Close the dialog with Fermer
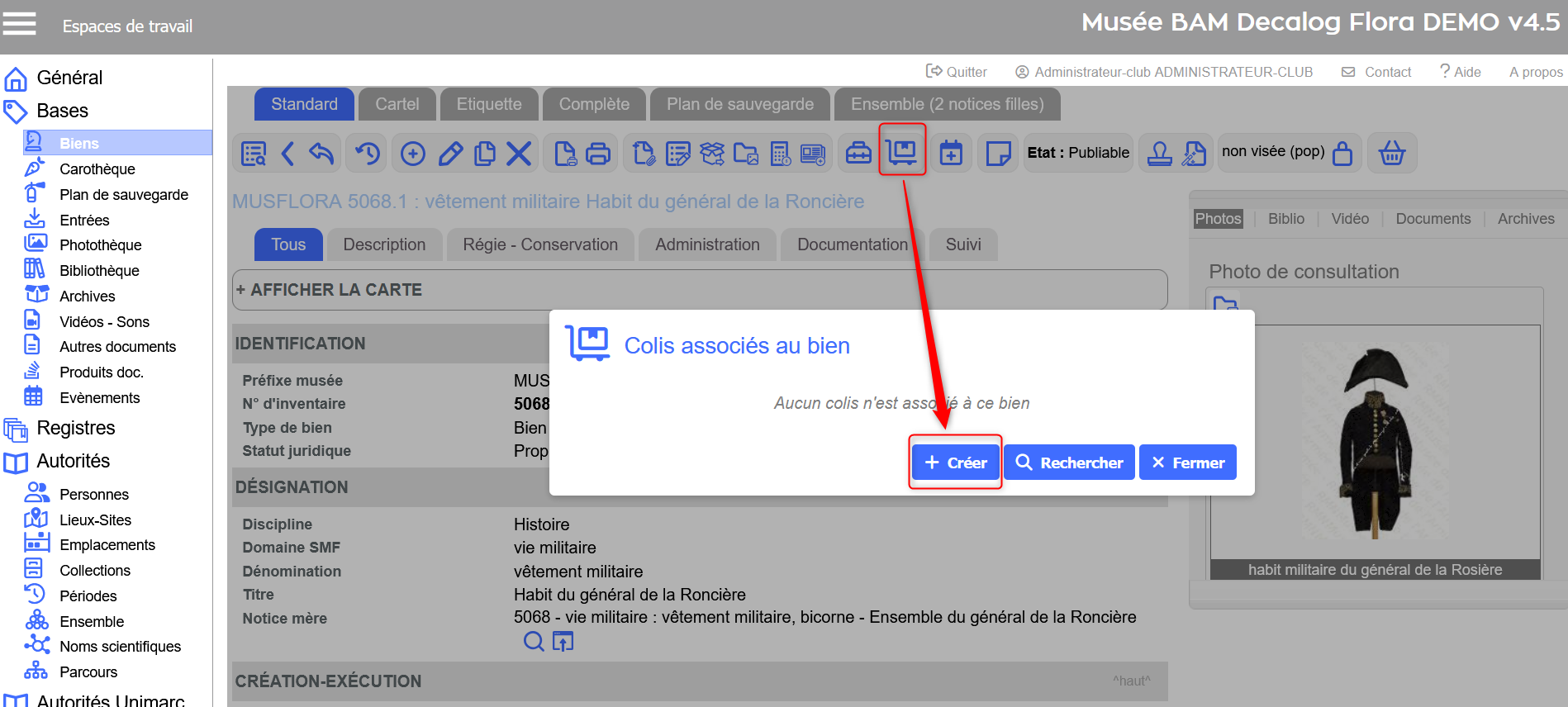 click(1187, 463)
